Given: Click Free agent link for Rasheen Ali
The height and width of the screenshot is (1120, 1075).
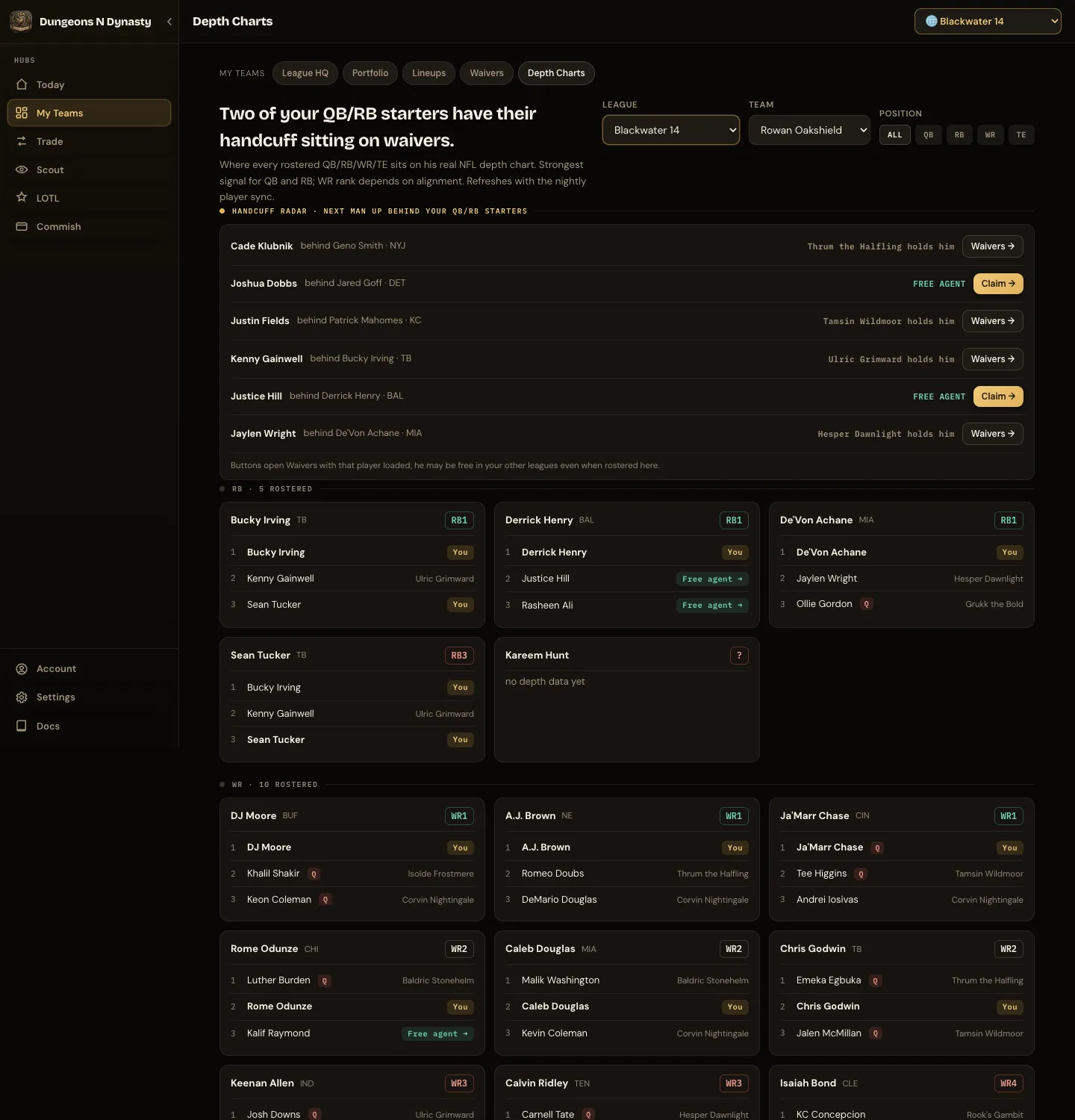Looking at the screenshot, I should point(712,606).
